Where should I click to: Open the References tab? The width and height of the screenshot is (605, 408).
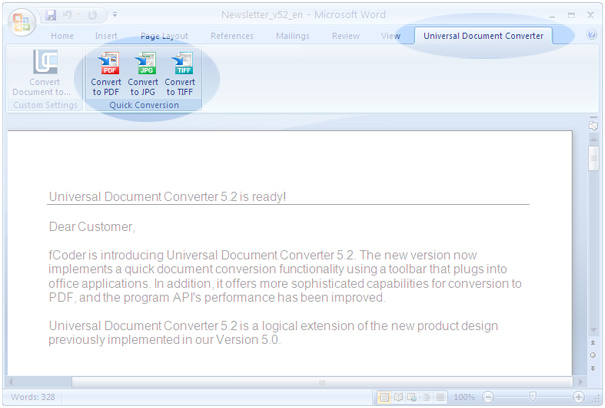tap(232, 36)
